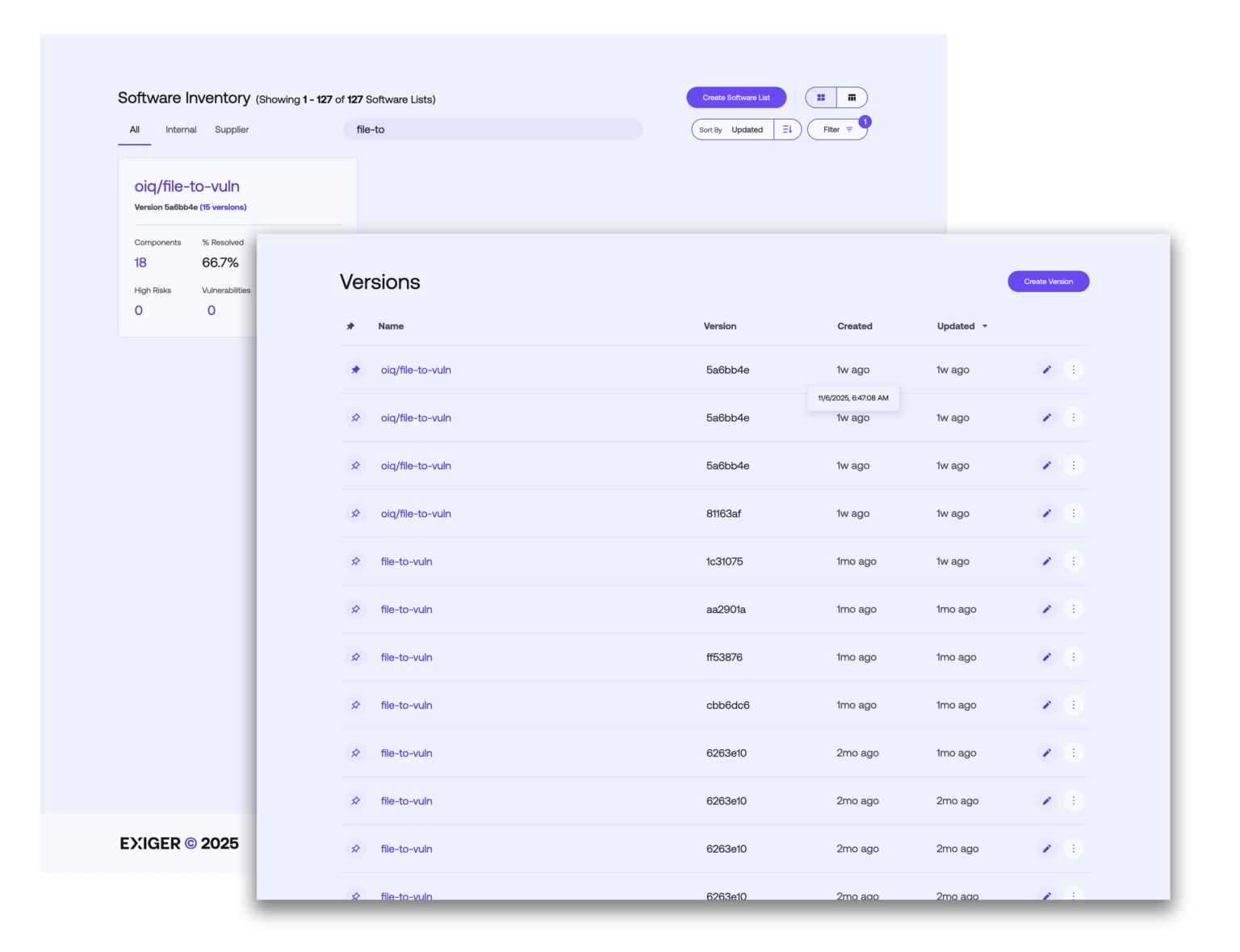This screenshot has height=952, width=1240.
Task: Click the Updated column sort chevron
Action: click(x=984, y=326)
